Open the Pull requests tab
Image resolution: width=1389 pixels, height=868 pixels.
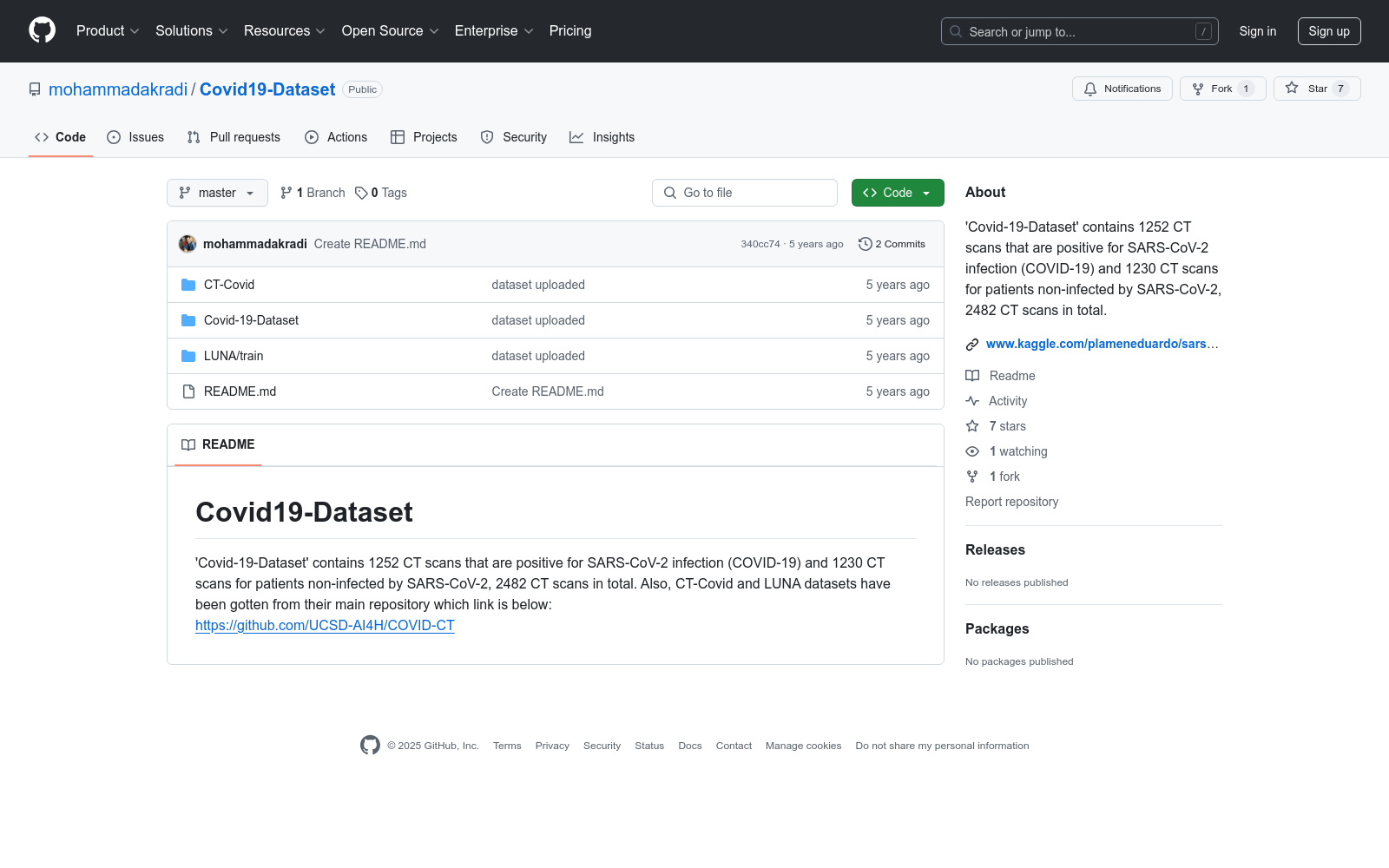coord(234,137)
